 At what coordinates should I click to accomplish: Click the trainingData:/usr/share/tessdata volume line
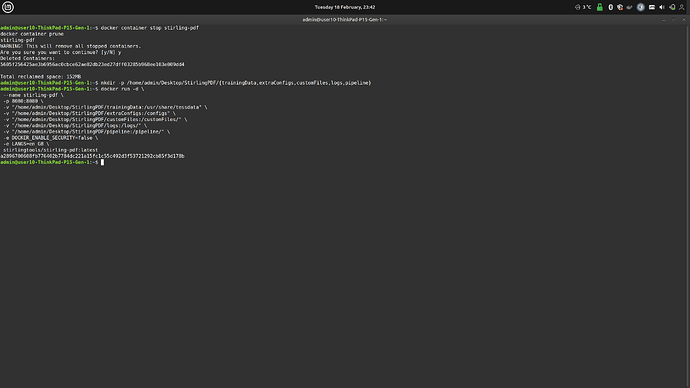(x=105, y=107)
